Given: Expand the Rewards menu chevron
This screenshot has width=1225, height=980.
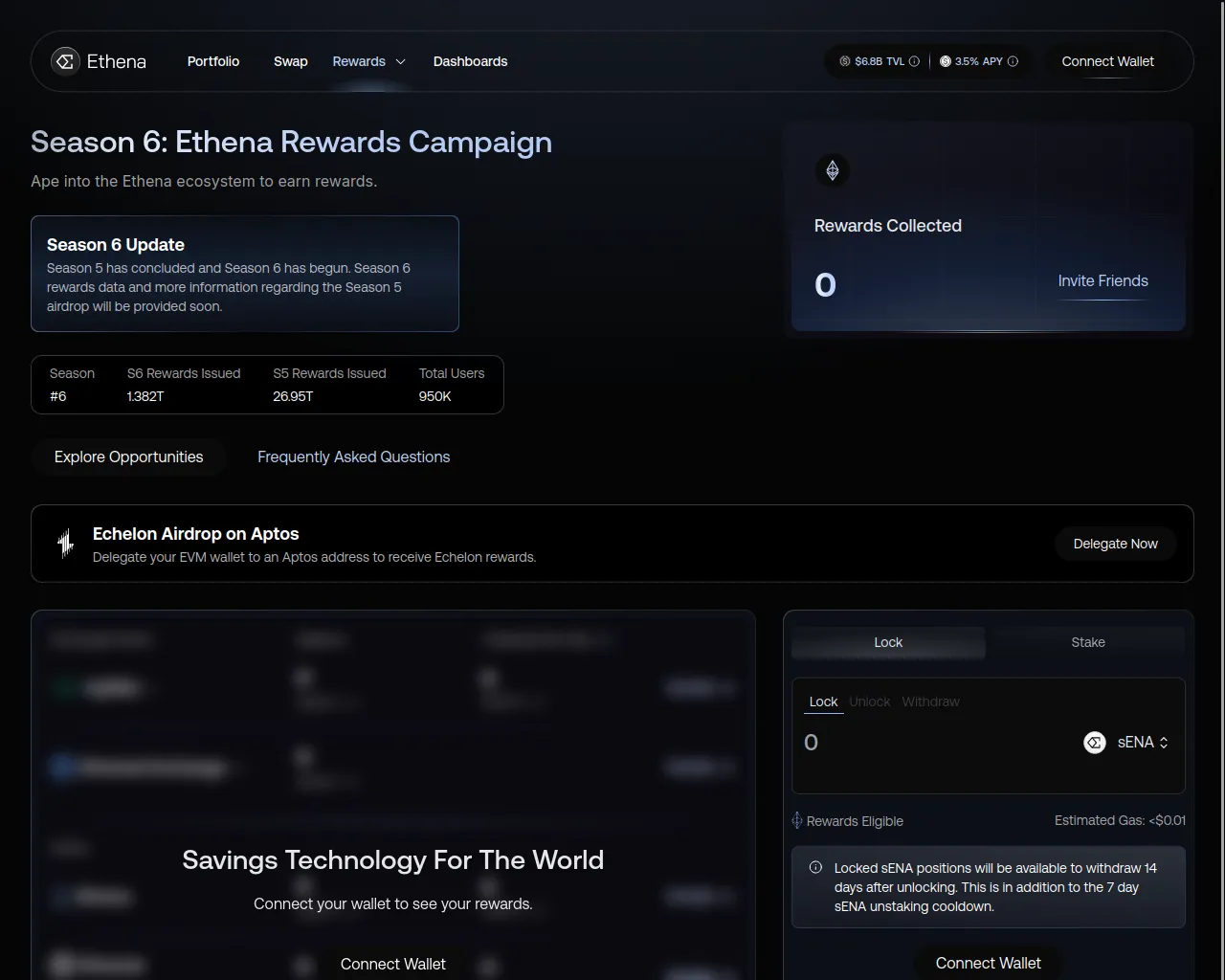Looking at the screenshot, I should (400, 61).
